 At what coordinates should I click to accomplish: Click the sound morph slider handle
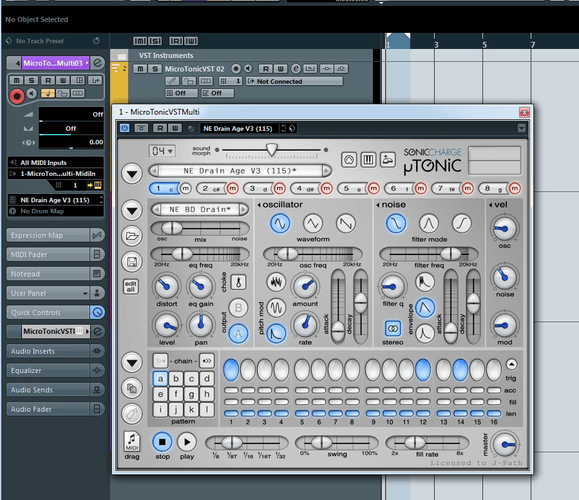click(272, 150)
